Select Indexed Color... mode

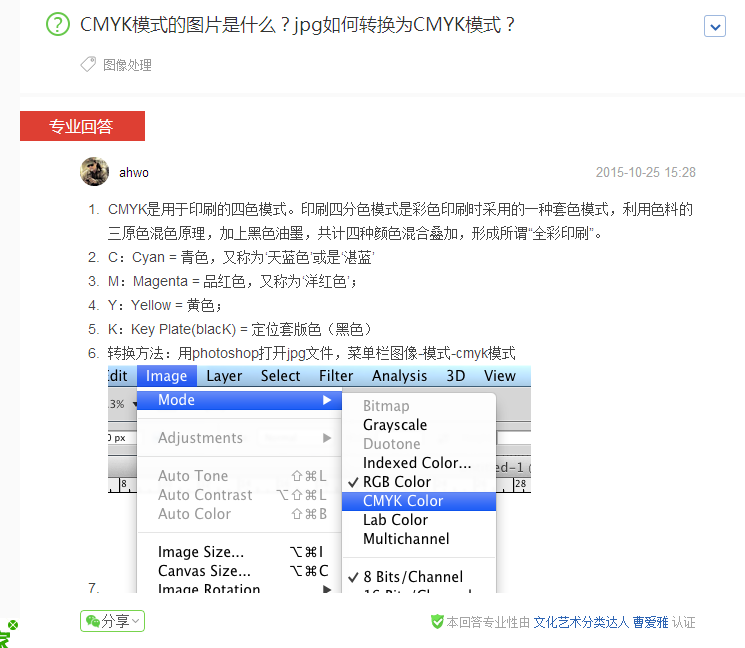419,463
